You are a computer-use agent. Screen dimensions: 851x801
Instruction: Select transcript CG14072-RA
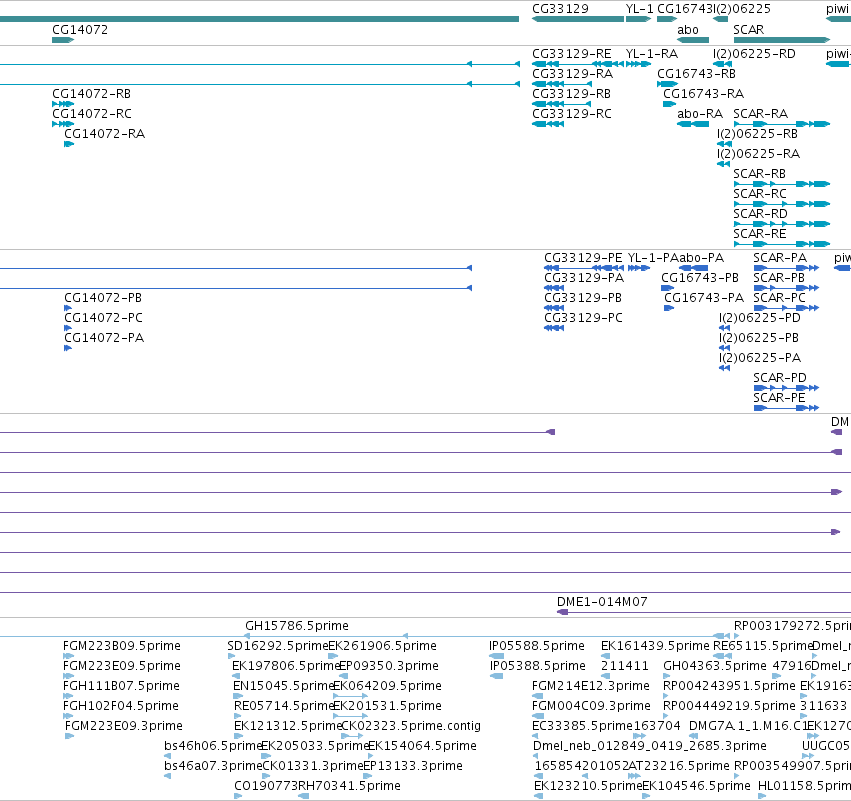(x=104, y=134)
